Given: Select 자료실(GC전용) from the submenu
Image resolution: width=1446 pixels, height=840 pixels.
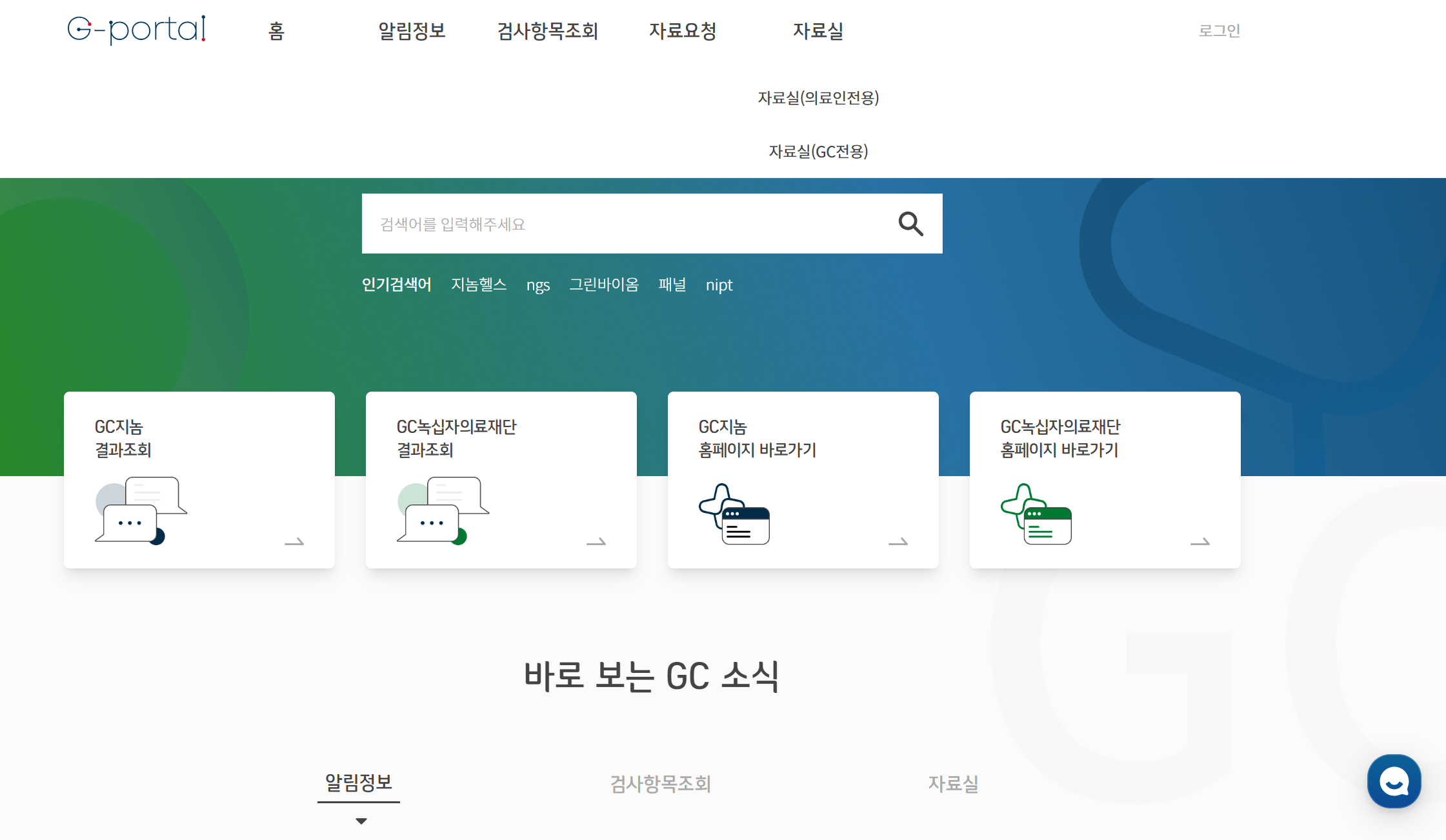Looking at the screenshot, I should [x=818, y=151].
